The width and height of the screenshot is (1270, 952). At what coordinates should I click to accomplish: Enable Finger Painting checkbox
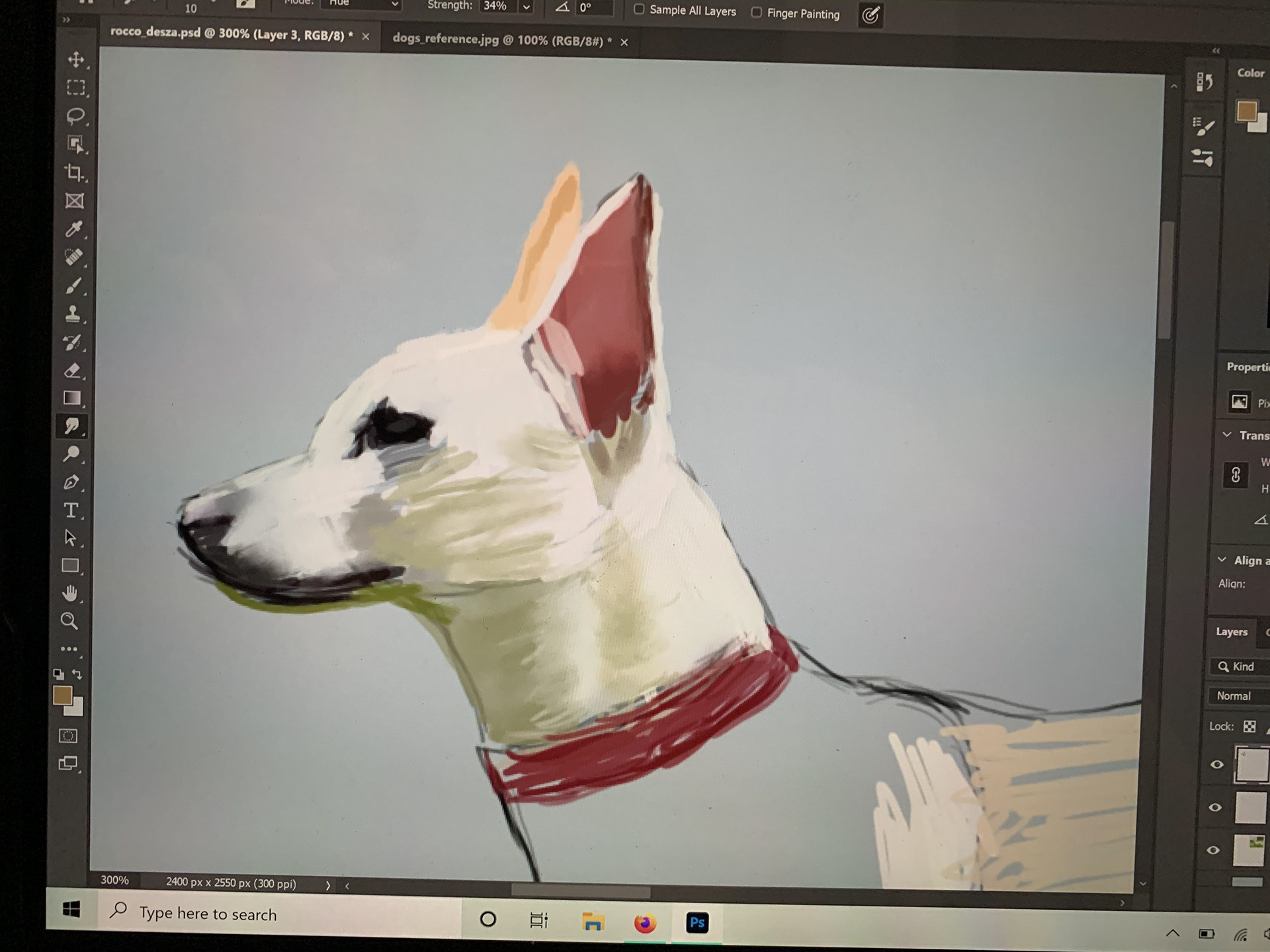pyautogui.click(x=757, y=13)
